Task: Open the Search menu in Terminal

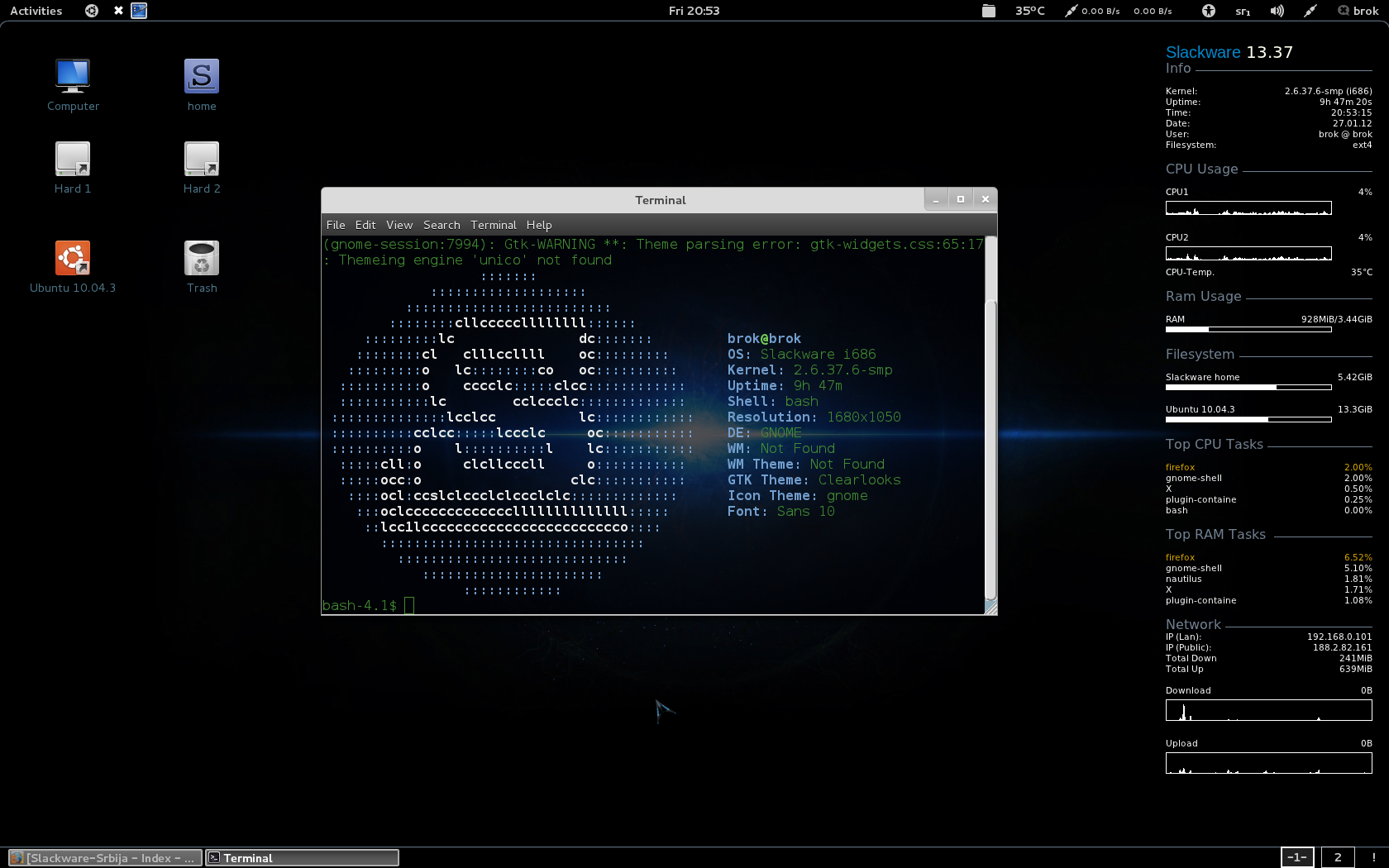Action: (x=442, y=225)
